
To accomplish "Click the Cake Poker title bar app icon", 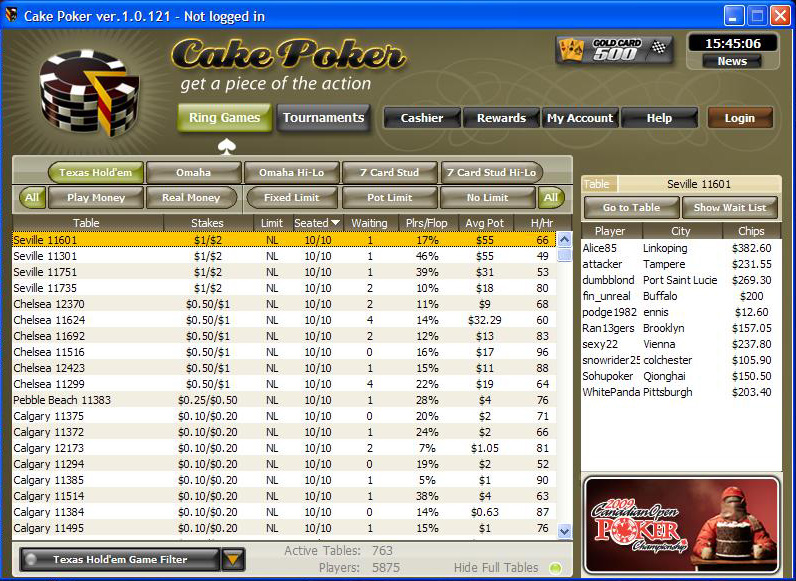I will click(x=11, y=15).
